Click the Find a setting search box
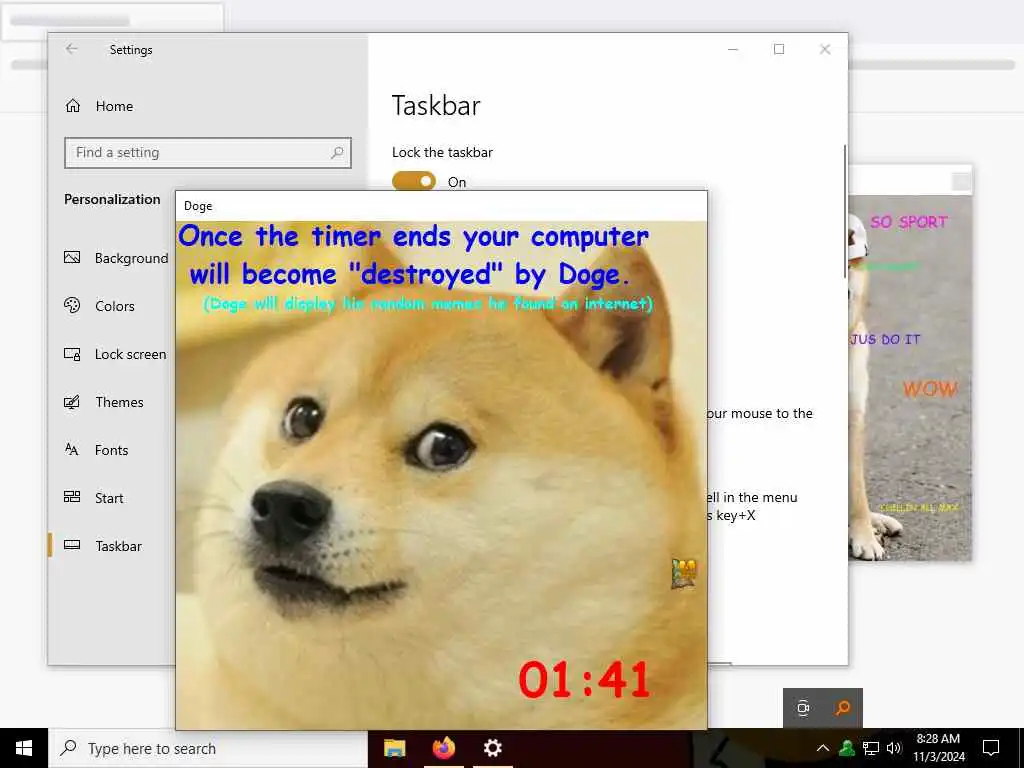Viewport: 1024px width, 768px height. point(208,153)
